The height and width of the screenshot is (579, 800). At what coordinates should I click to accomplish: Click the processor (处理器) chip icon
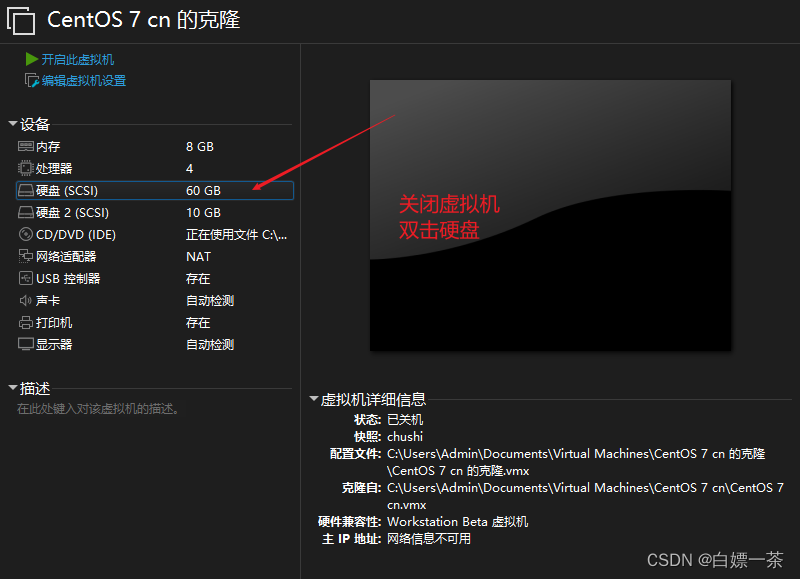pyautogui.click(x=26, y=168)
